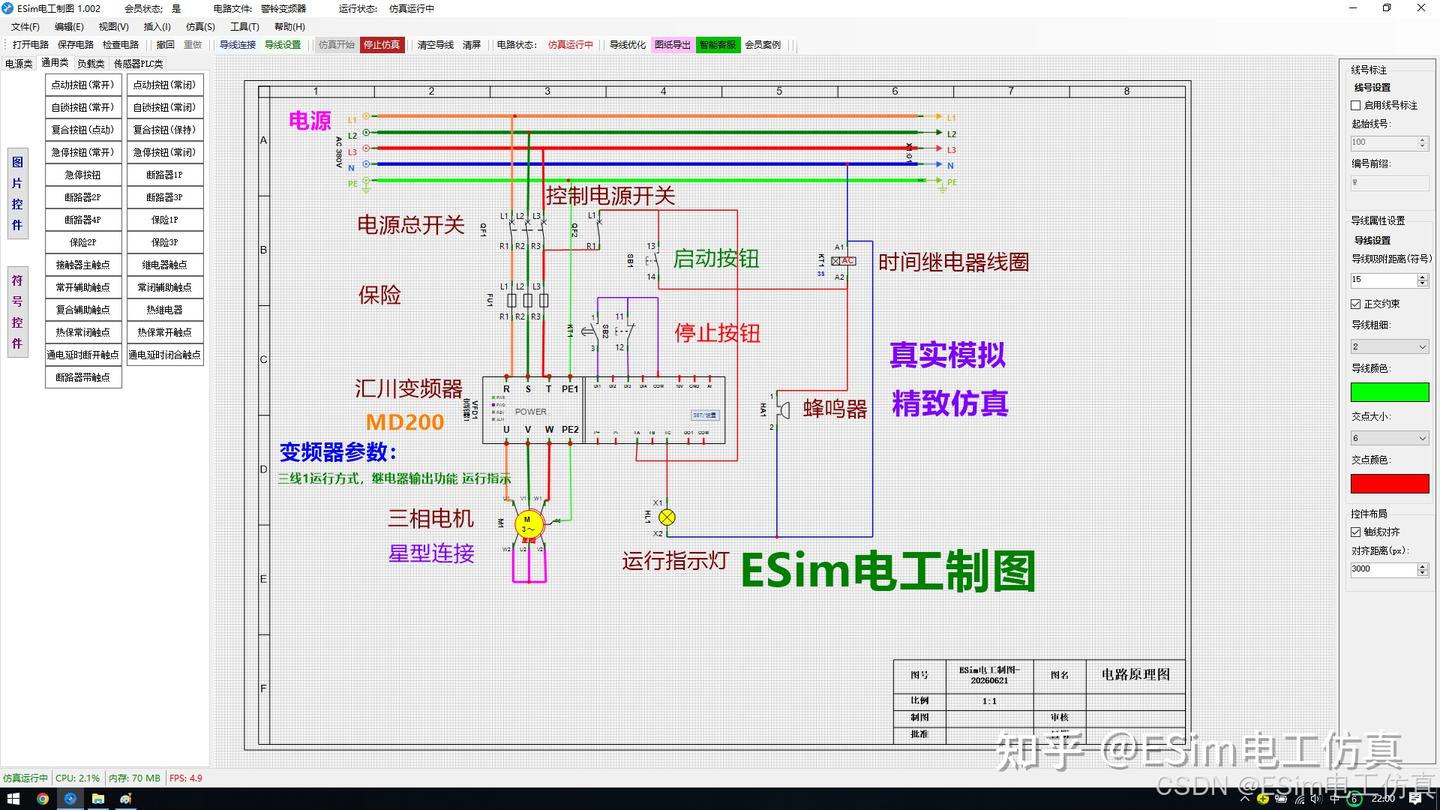This screenshot has width=1440, height=810.
Task: Click 打开电路 toolbar button
Action: (31, 45)
